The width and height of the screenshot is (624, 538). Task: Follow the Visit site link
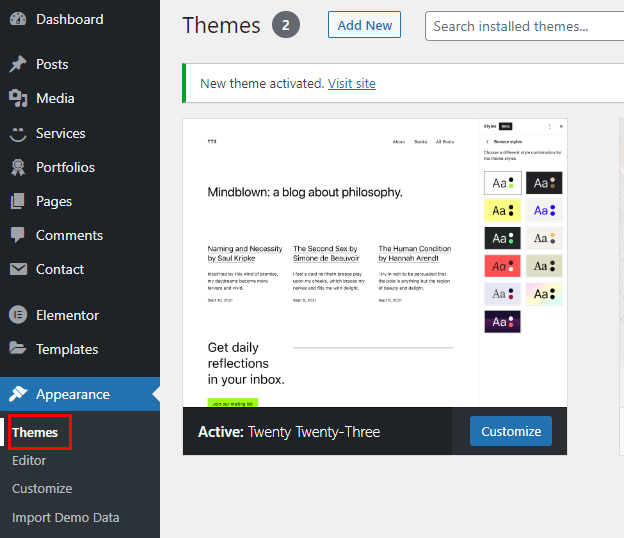(351, 84)
